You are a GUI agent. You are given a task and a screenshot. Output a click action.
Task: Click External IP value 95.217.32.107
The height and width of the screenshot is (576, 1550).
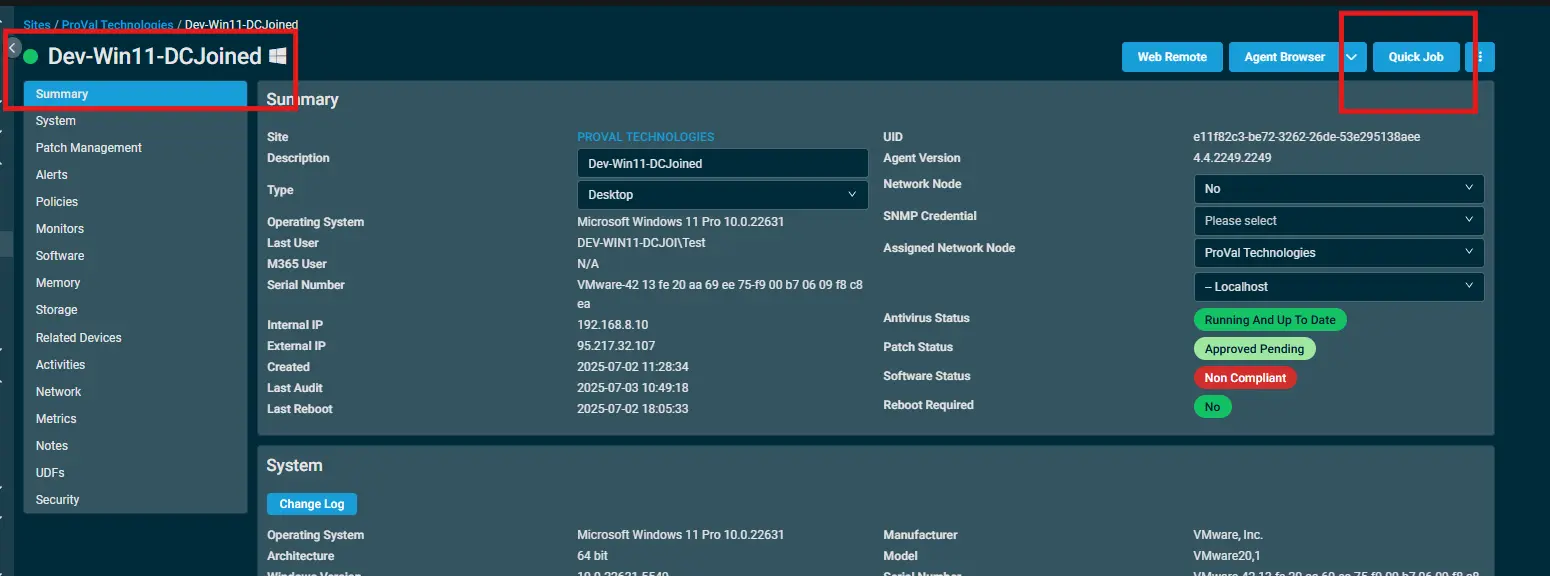click(x=616, y=346)
